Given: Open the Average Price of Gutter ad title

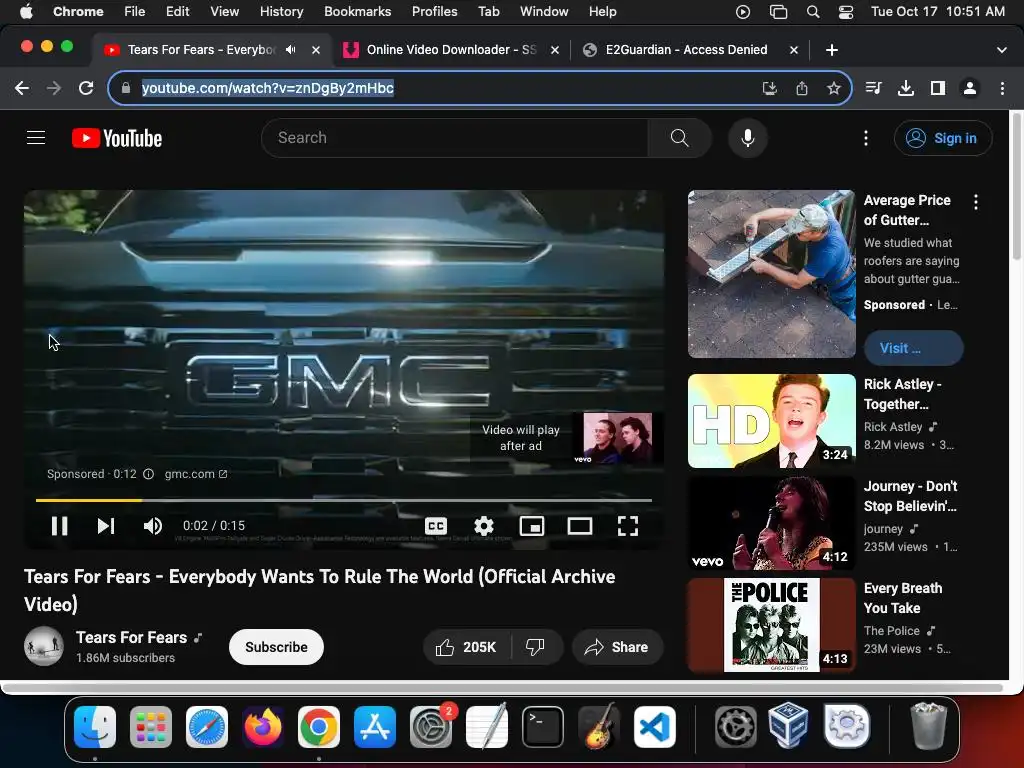Looking at the screenshot, I should pyautogui.click(x=907, y=210).
